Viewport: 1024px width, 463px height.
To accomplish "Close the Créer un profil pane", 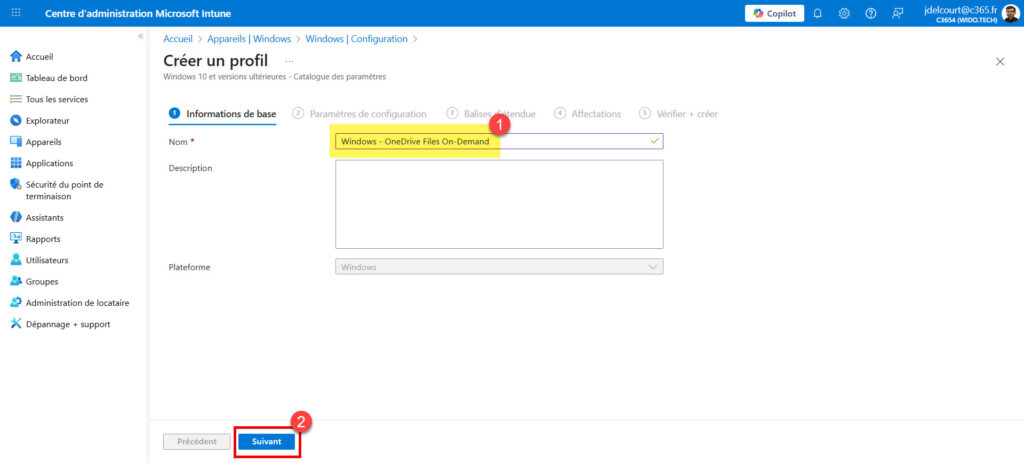I will click(1000, 62).
